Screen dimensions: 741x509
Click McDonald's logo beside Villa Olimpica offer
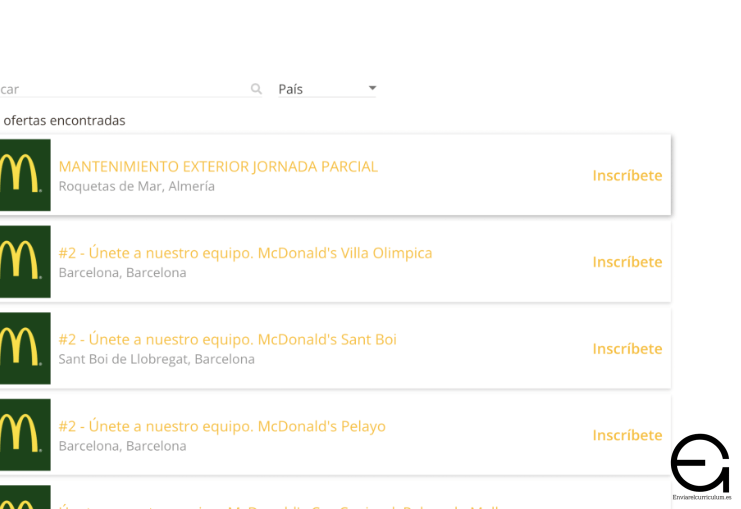(24, 262)
